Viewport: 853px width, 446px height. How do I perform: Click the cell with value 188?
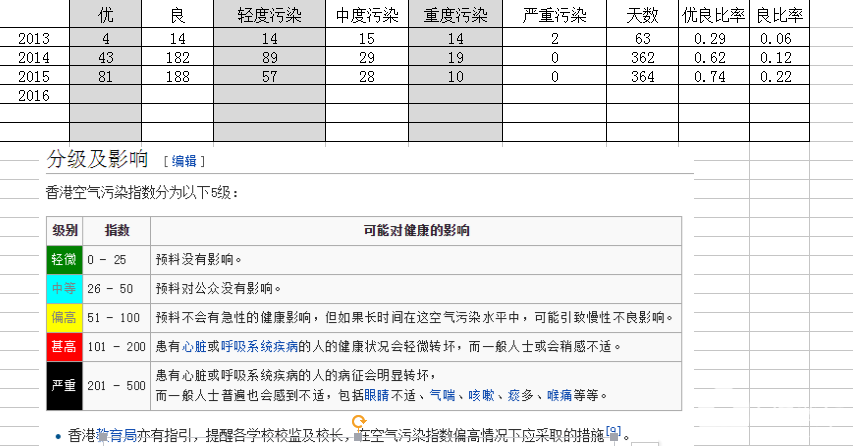point(177,76)
